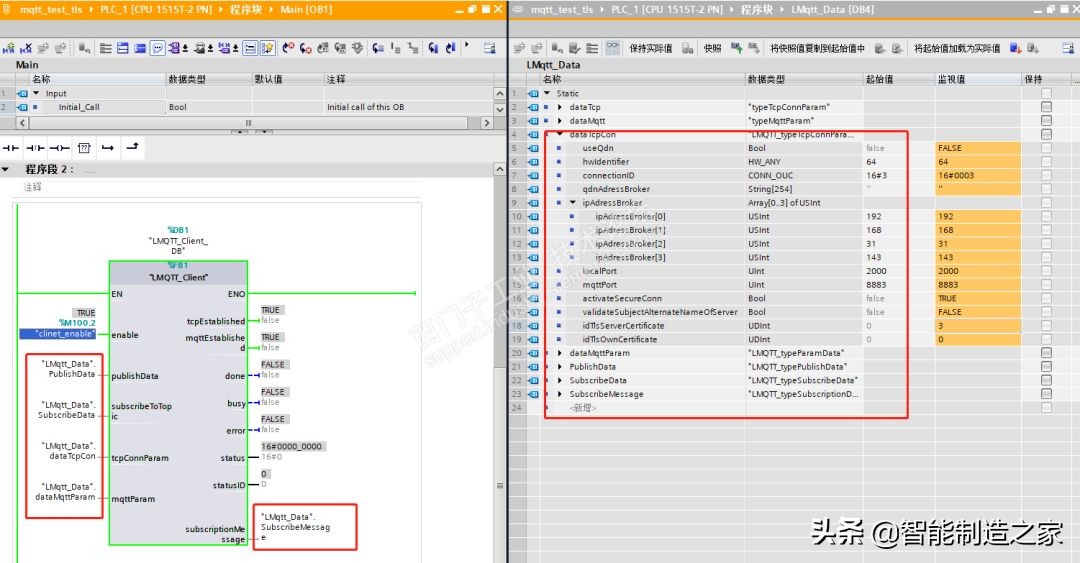Expand the dataMqttParam structure
Image resolution: width=1080 pixels, height=563 pixels.
pos(560,353)
